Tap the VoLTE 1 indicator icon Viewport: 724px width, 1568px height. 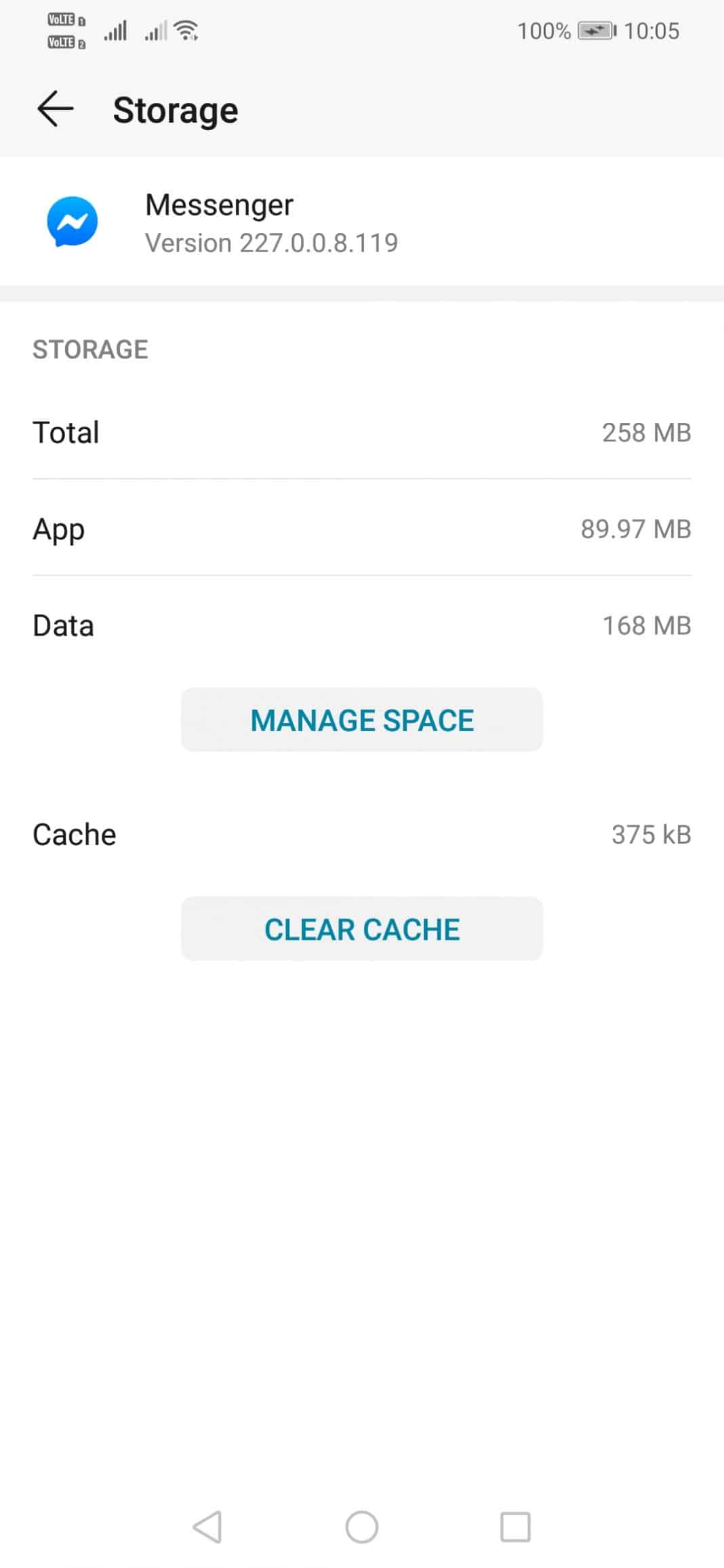(x=66, y=20)
